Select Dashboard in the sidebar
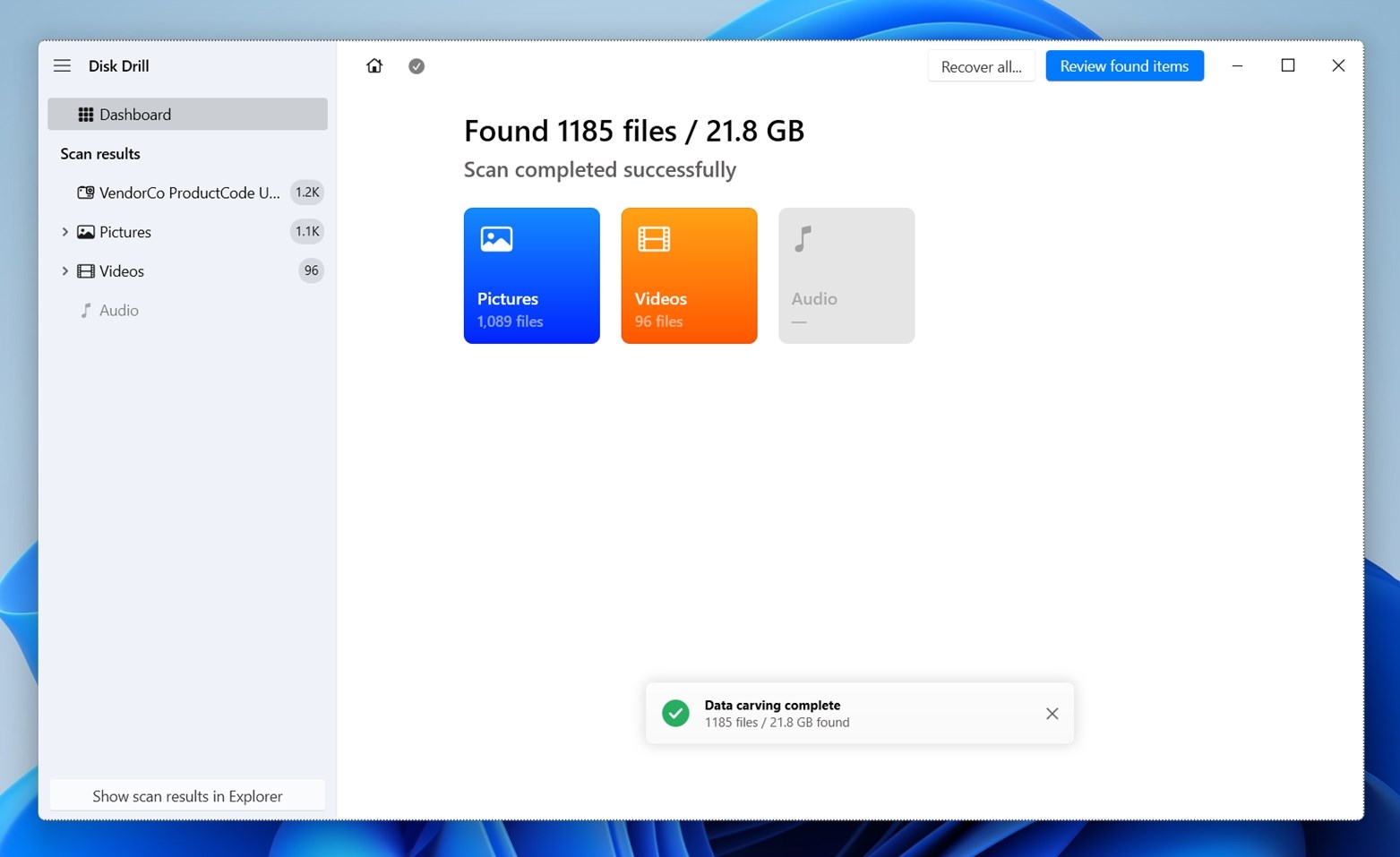Screen dimensions: 1400x857 (187, 114)
